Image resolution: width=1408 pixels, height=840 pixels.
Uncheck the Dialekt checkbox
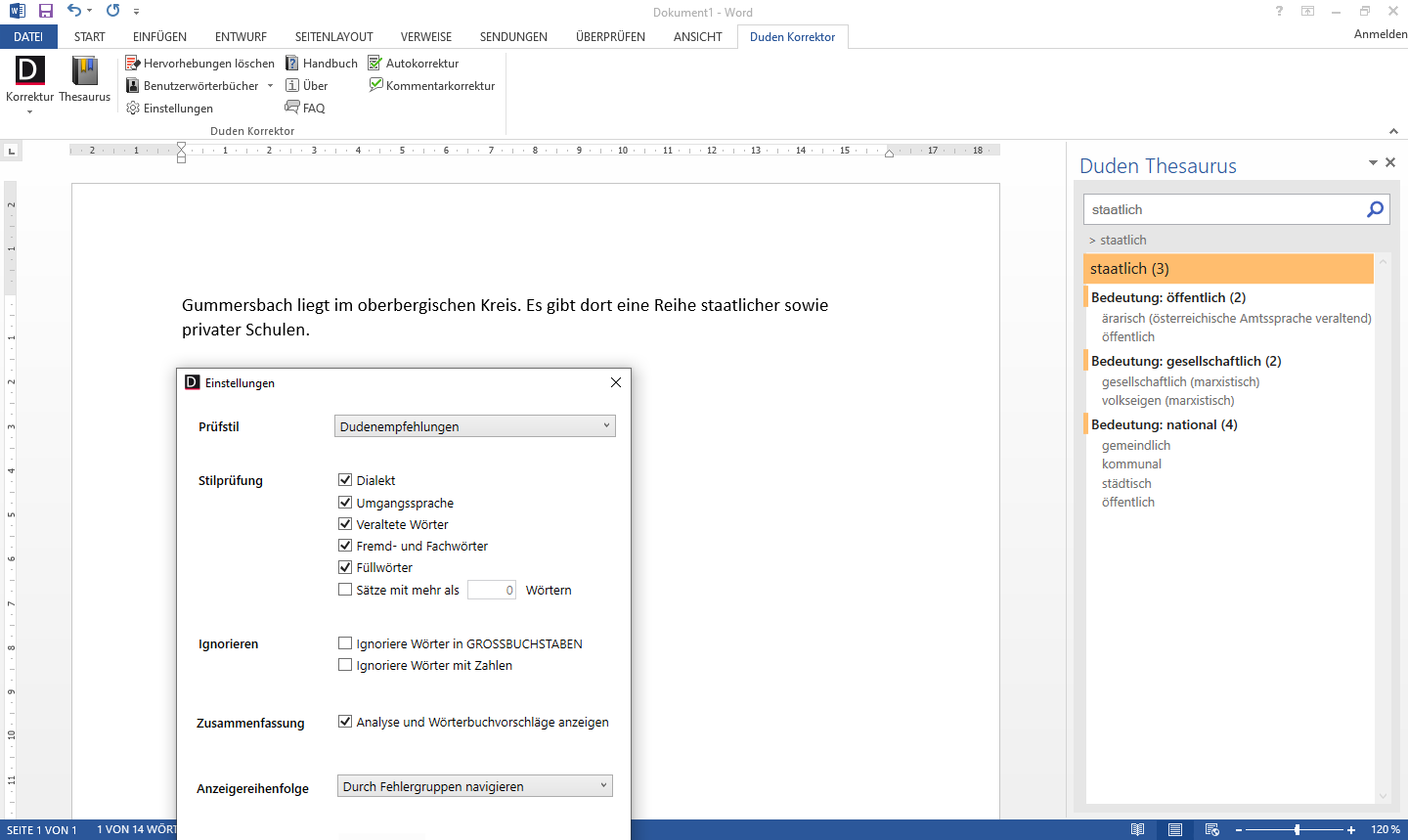345,479
